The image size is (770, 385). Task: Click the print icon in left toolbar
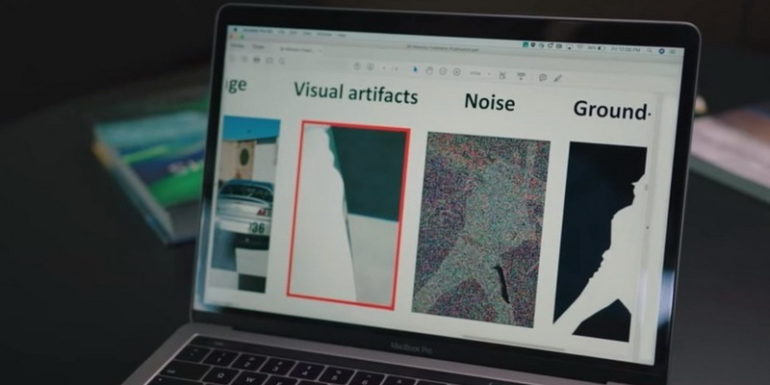pyautogui.click(x=256, y=59)
